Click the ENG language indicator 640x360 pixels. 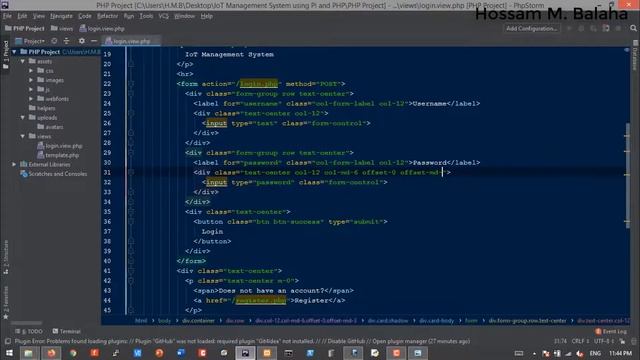[x=595, y=353]
